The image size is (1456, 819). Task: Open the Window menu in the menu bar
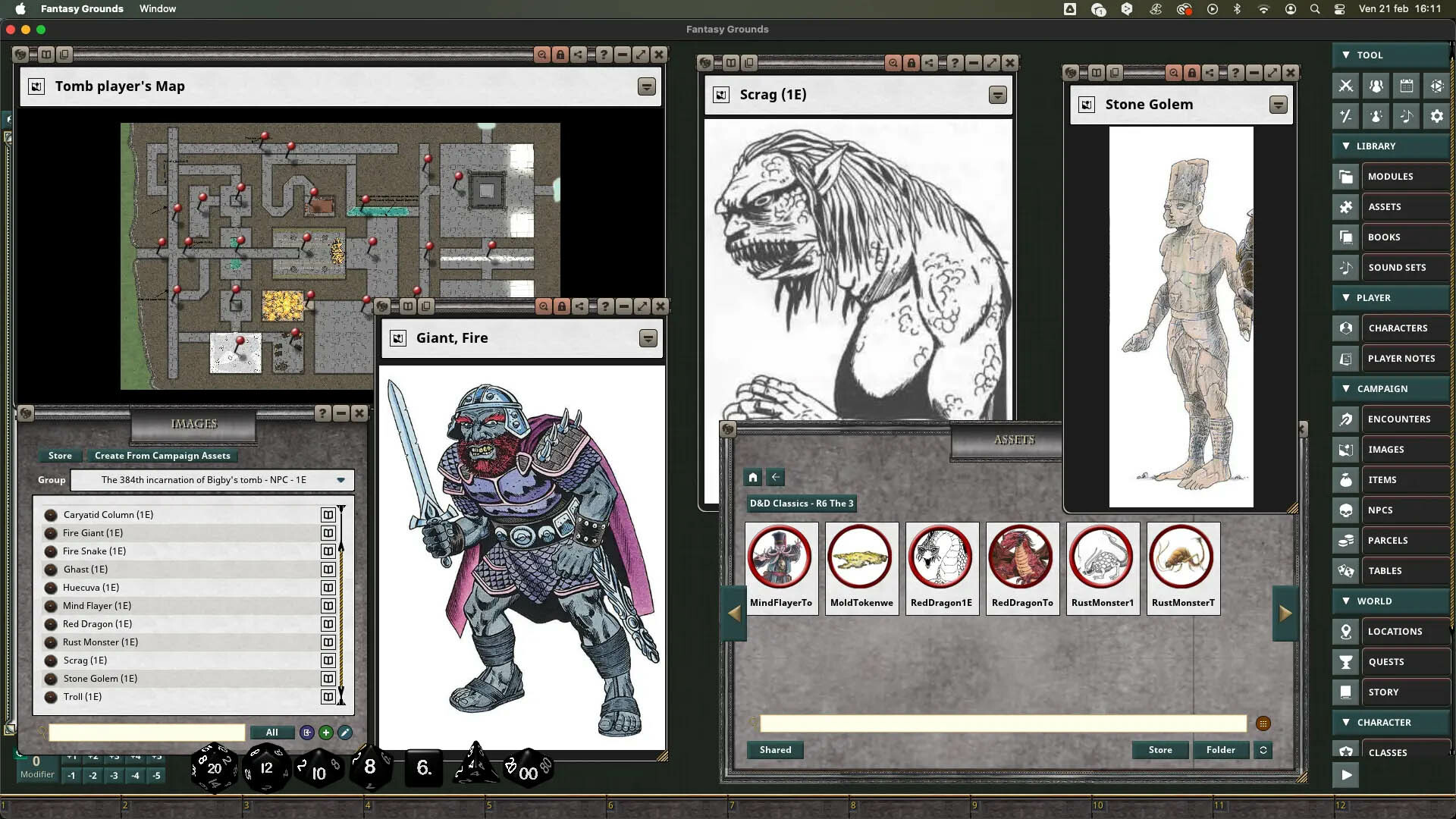[x=157, y=8]
